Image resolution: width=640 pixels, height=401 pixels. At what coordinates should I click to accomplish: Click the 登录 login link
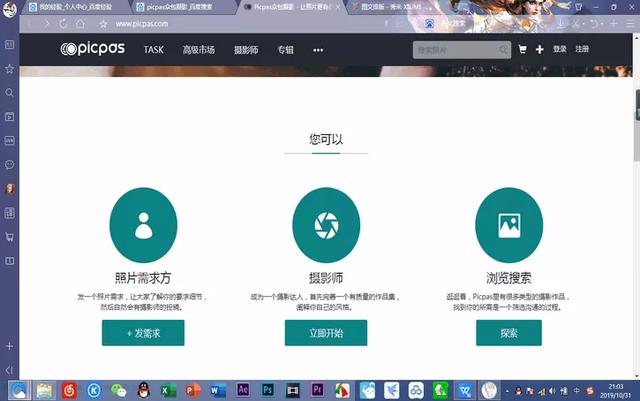(559, 49)
